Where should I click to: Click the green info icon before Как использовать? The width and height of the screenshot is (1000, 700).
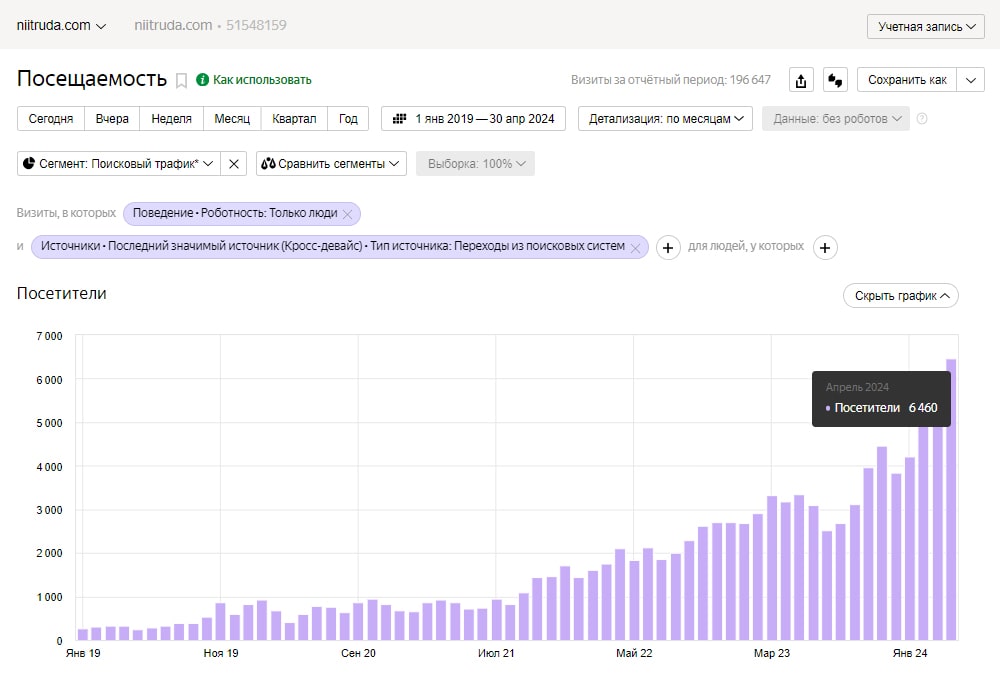point(202,80)
